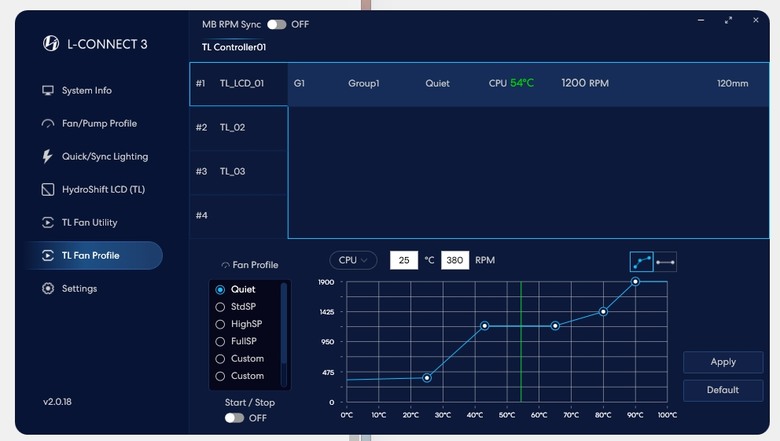Toggle the Start / Stop switch

pyautogui.click(x=234, y=418)
